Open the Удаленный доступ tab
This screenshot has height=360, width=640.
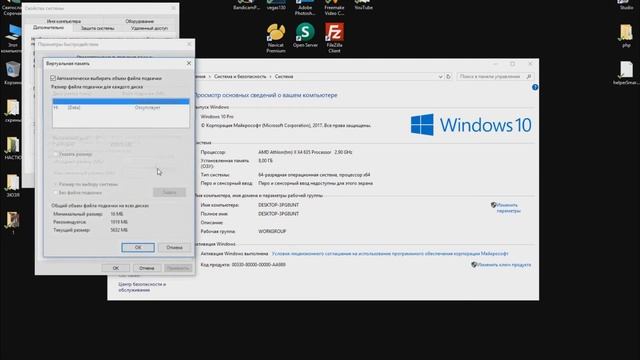coord(149,28)
